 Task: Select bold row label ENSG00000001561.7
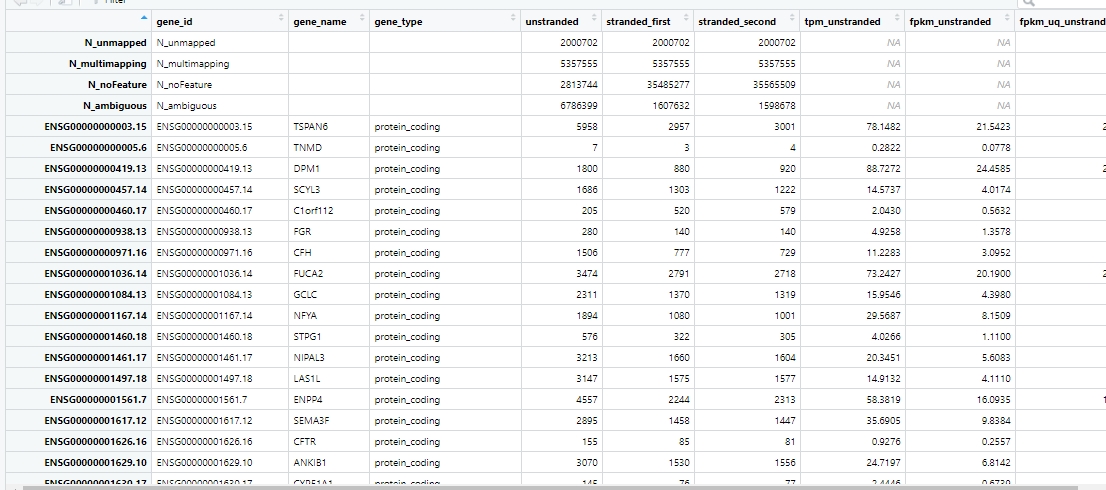(x=98, y=400)
